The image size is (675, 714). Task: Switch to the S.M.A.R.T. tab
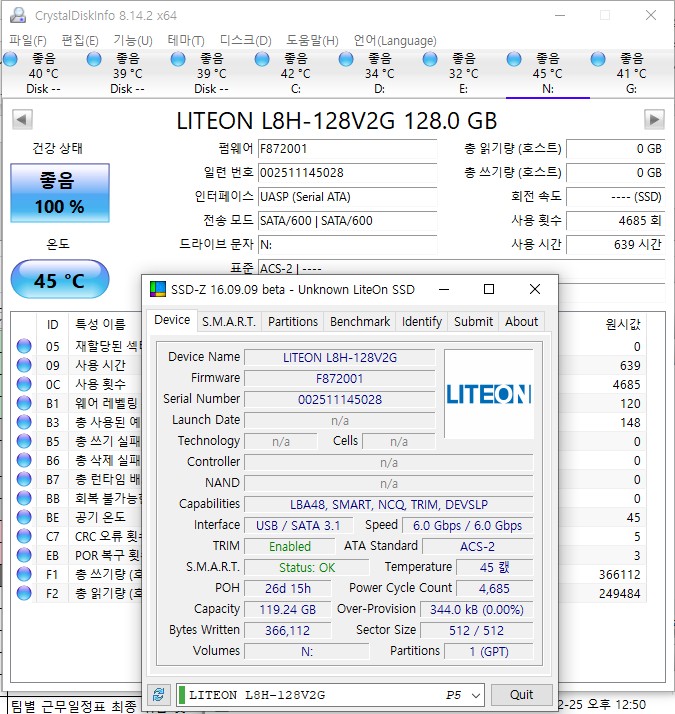coord(229,321)
